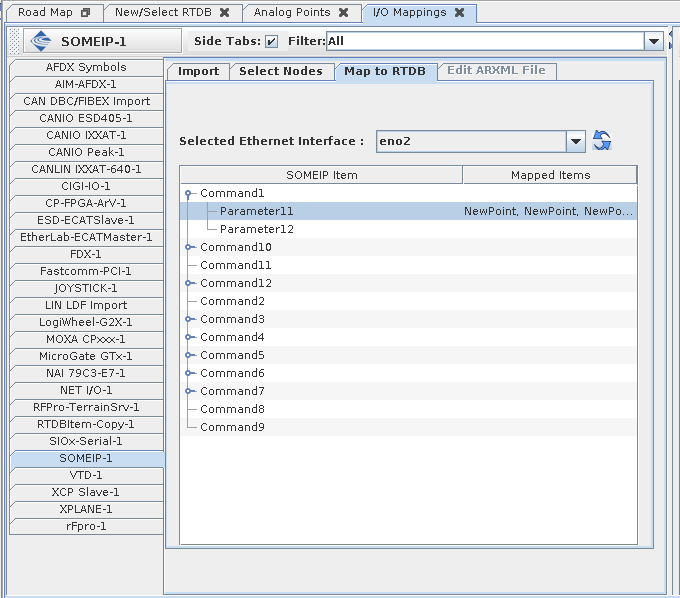Close the New/Select RTDB tab
This screenshot has width=680, height=598.
pos(225,13)
